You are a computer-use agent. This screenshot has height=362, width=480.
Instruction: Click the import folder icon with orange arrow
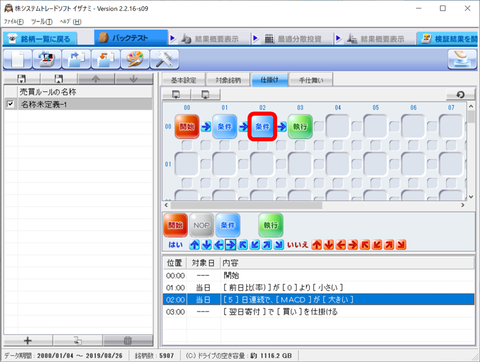[106, 59]
